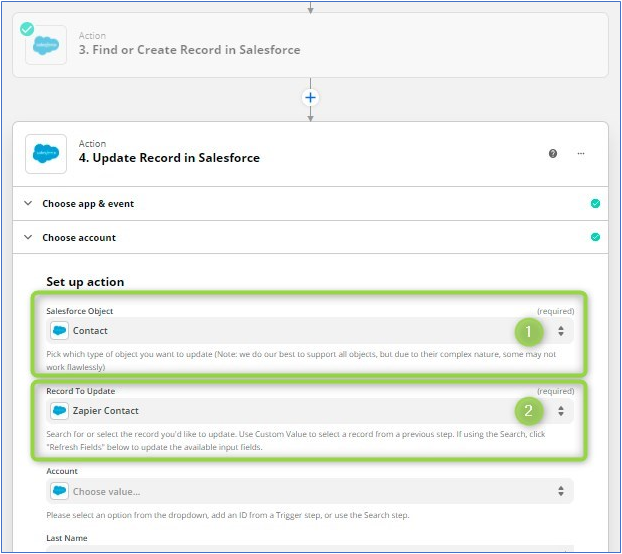Click the Account field label
Viewport: 622px width, 554px height.
62,471
